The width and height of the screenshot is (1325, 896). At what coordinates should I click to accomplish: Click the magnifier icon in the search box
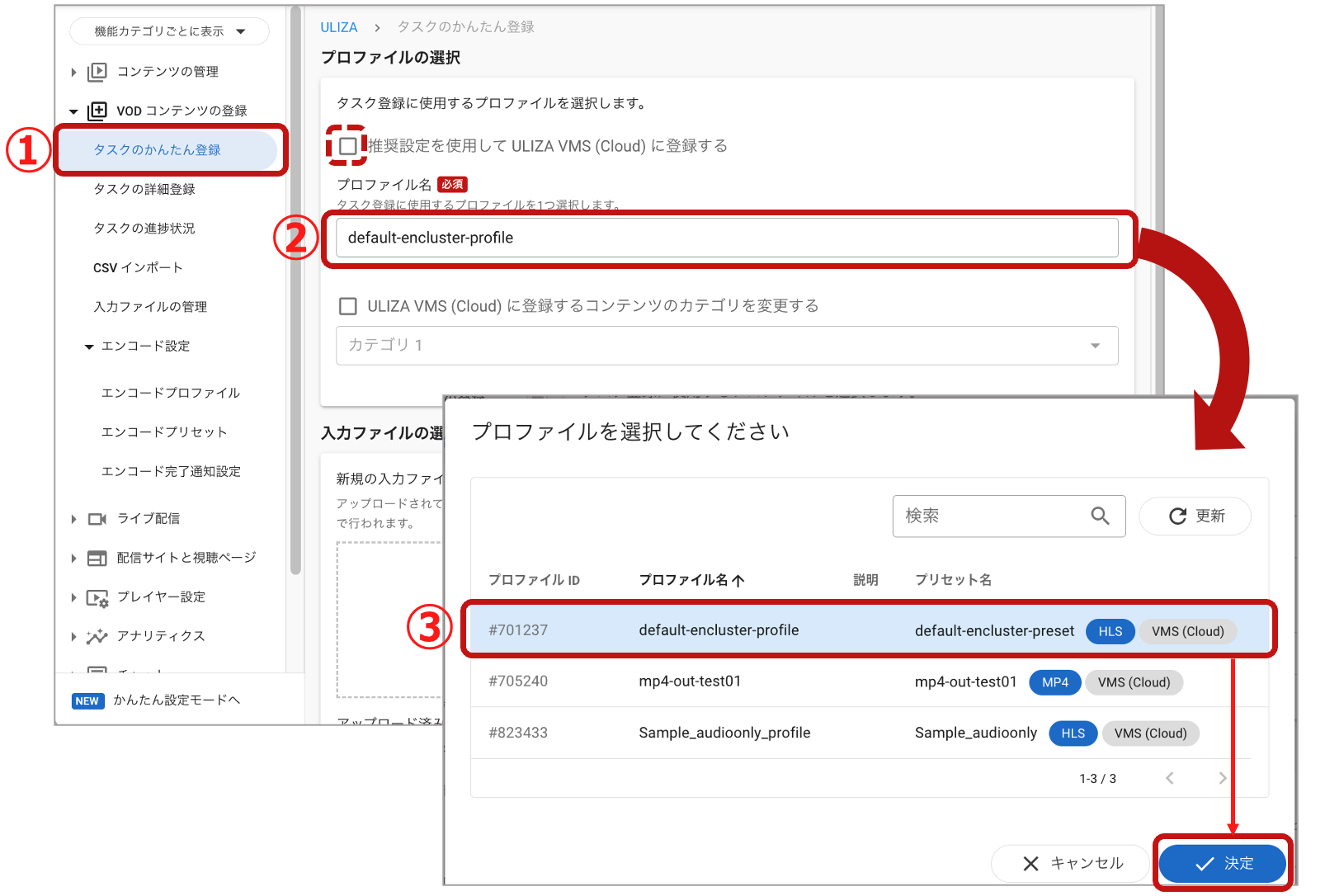pyautogui.click(x=1100, y=516)
